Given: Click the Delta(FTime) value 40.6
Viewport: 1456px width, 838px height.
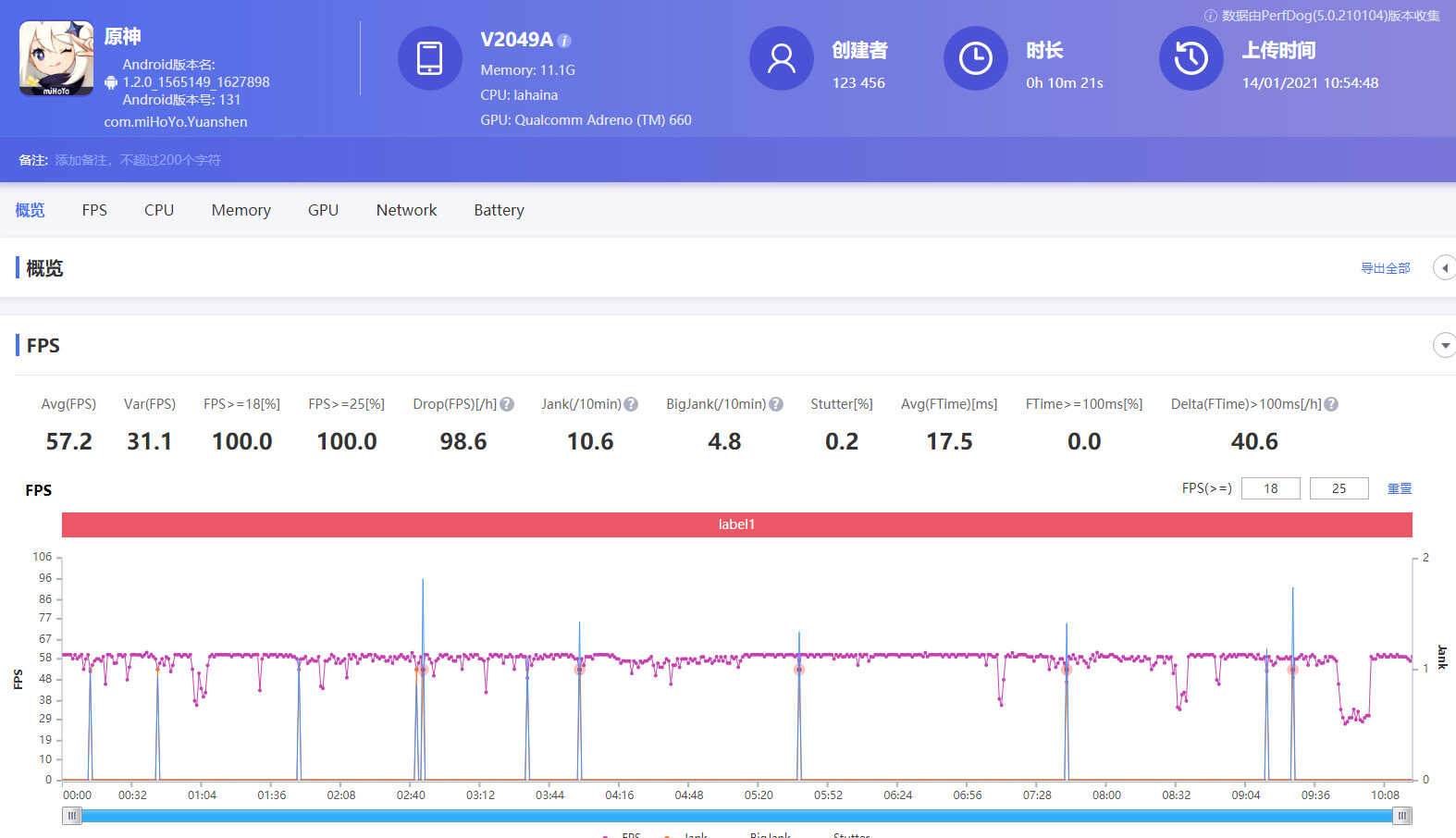Looking at the screenshot, I should (x=1254, y=442).
